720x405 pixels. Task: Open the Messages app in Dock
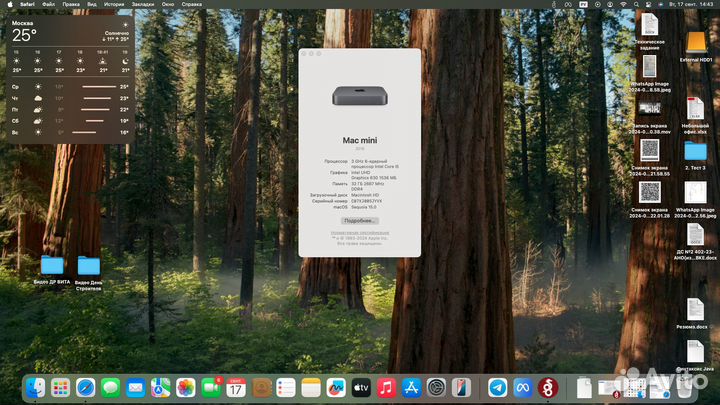click(111, 388)
